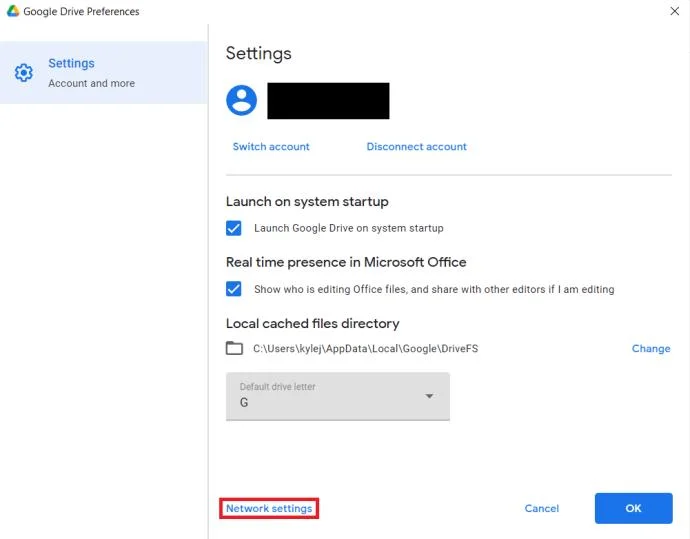Open Network settings
This screenshot has width=690, height=539.
pos(269,508)
